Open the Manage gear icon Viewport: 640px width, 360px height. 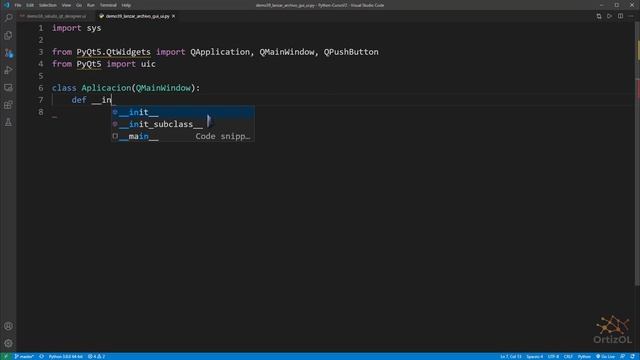pos(8,343)
